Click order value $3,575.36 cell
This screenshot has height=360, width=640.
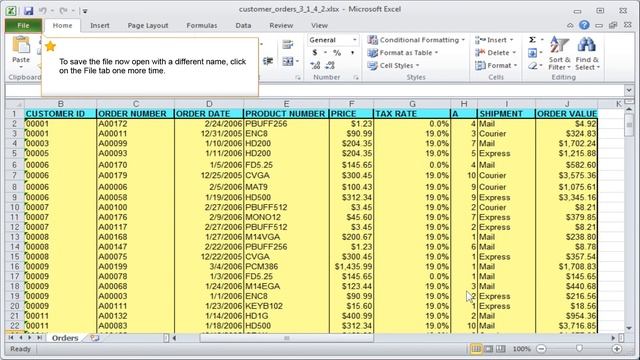(567, 176)
